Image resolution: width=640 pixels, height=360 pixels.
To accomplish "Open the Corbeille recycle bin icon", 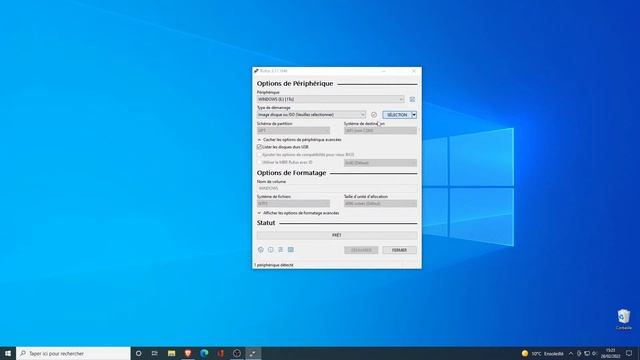I will point(624,319).
